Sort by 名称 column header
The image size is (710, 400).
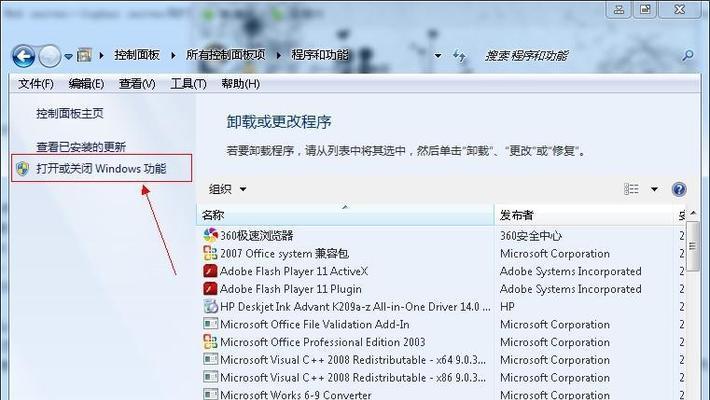coord(345,215)
